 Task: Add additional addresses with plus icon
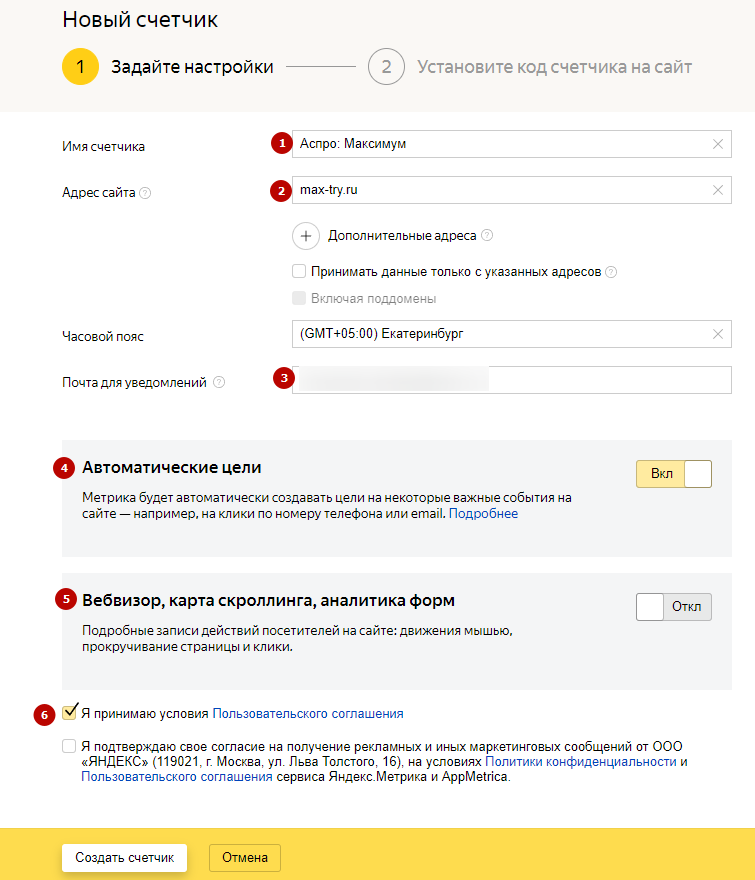tap(306, 236)
